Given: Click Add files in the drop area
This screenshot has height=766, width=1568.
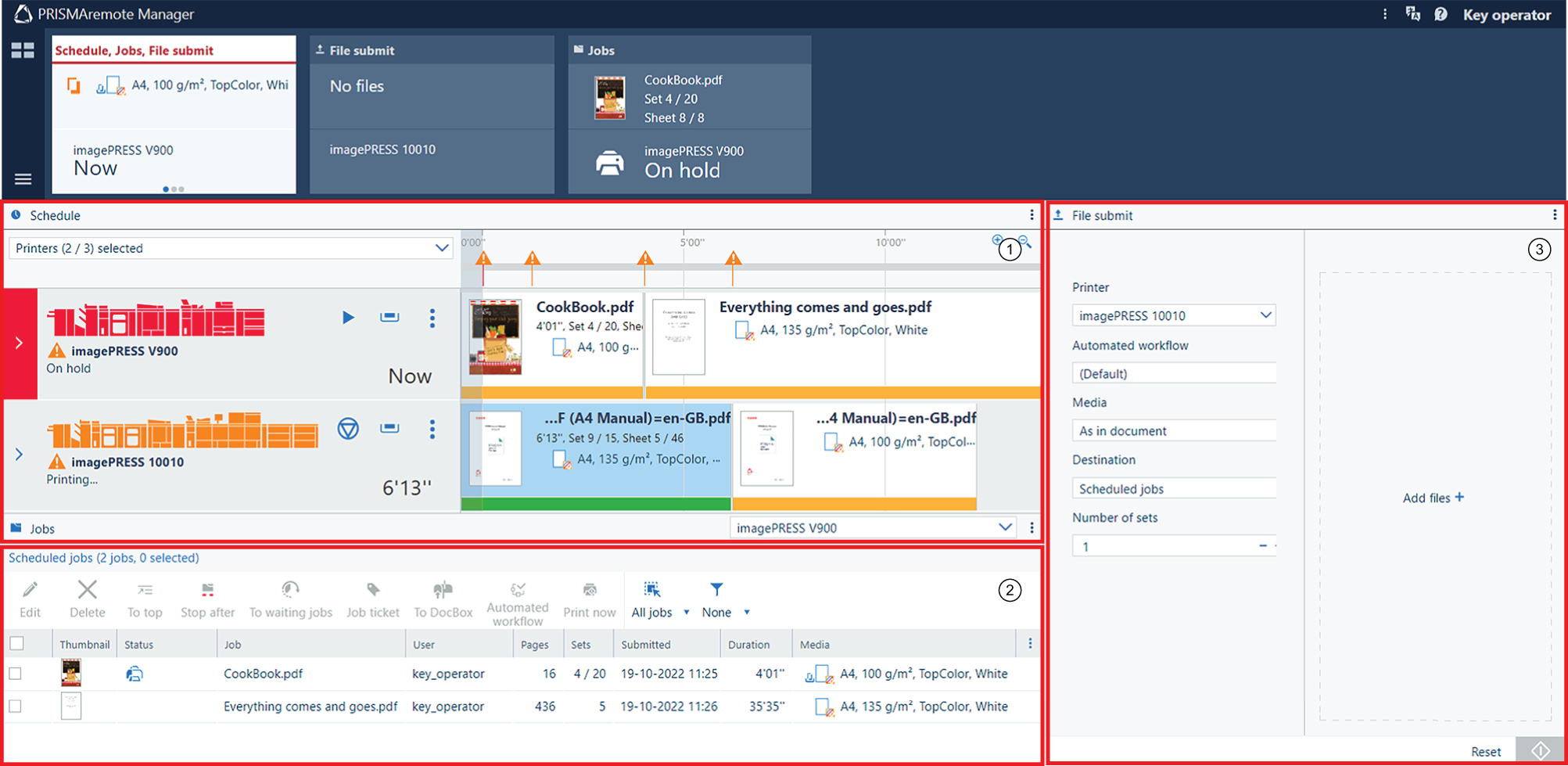Looking at the screenshot, I should coord(1433,498).
